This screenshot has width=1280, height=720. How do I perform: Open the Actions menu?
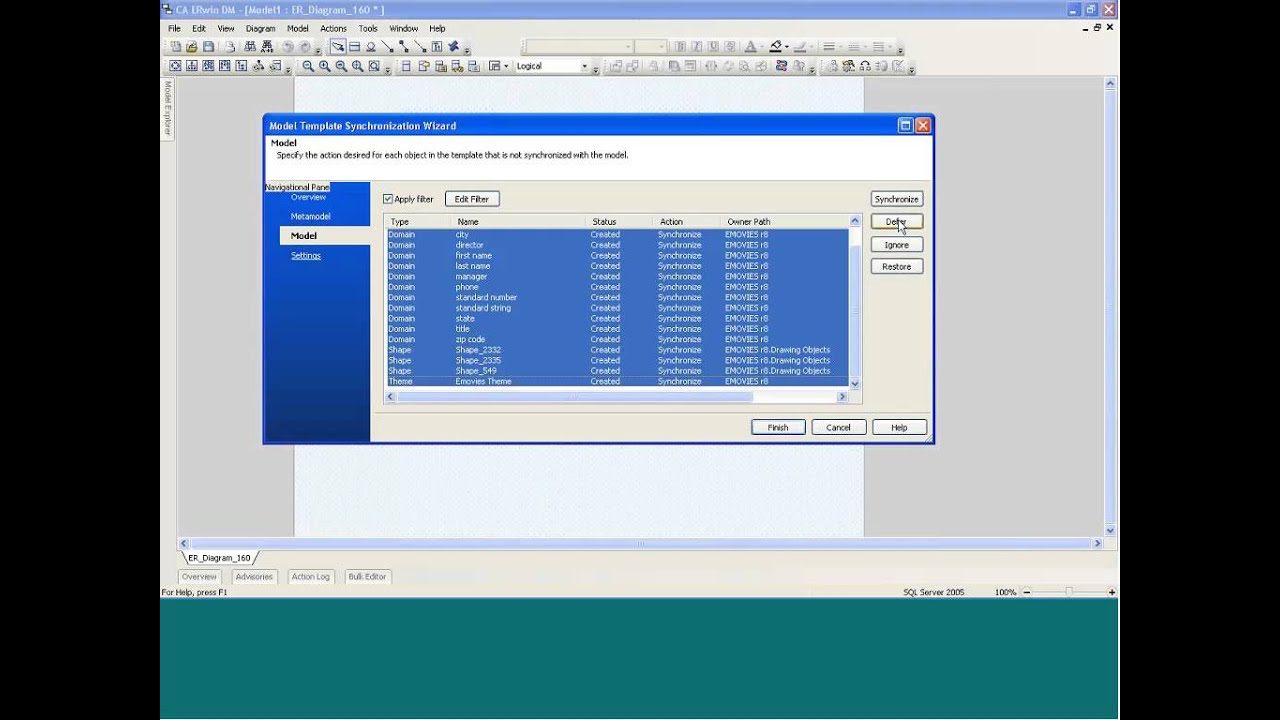333,29
